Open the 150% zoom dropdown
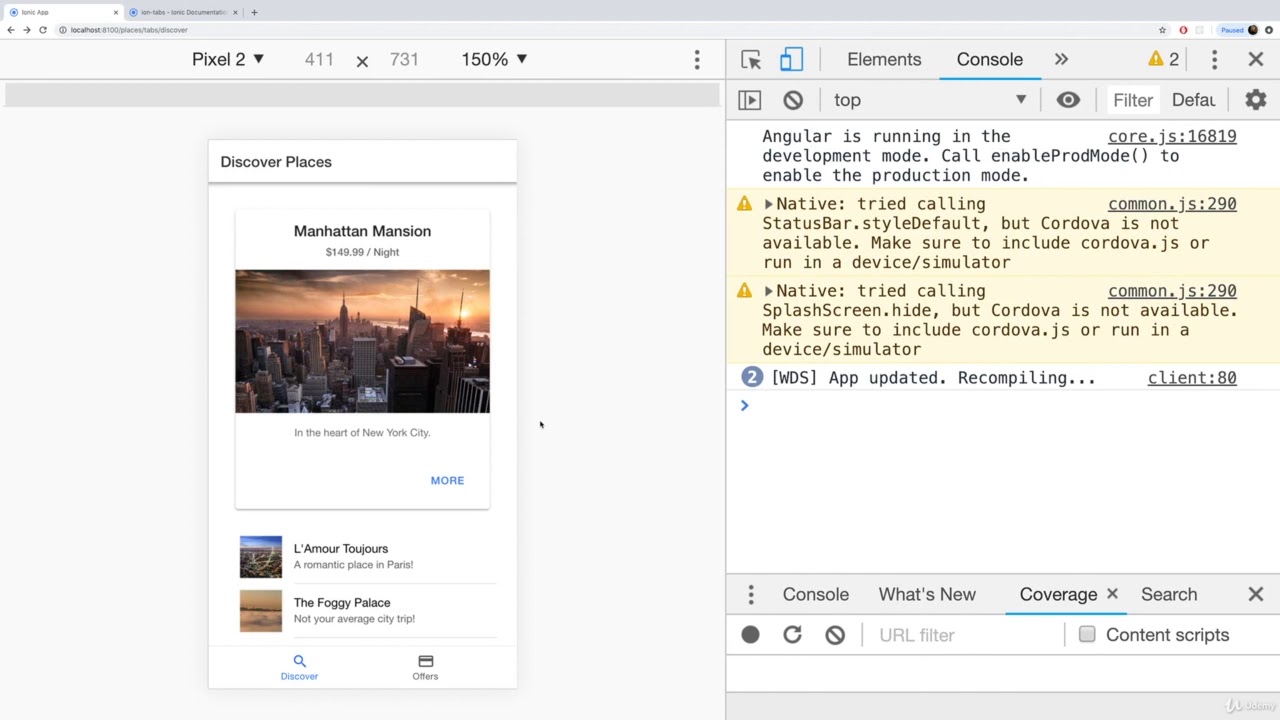1280x720 pixels. (x=494, y=59)
